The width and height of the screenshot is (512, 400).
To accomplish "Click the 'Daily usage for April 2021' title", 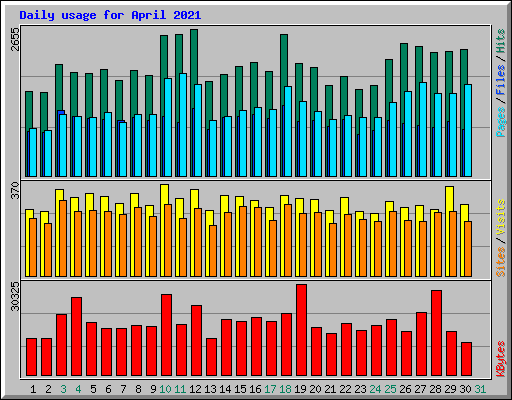I will pos(110,15).
